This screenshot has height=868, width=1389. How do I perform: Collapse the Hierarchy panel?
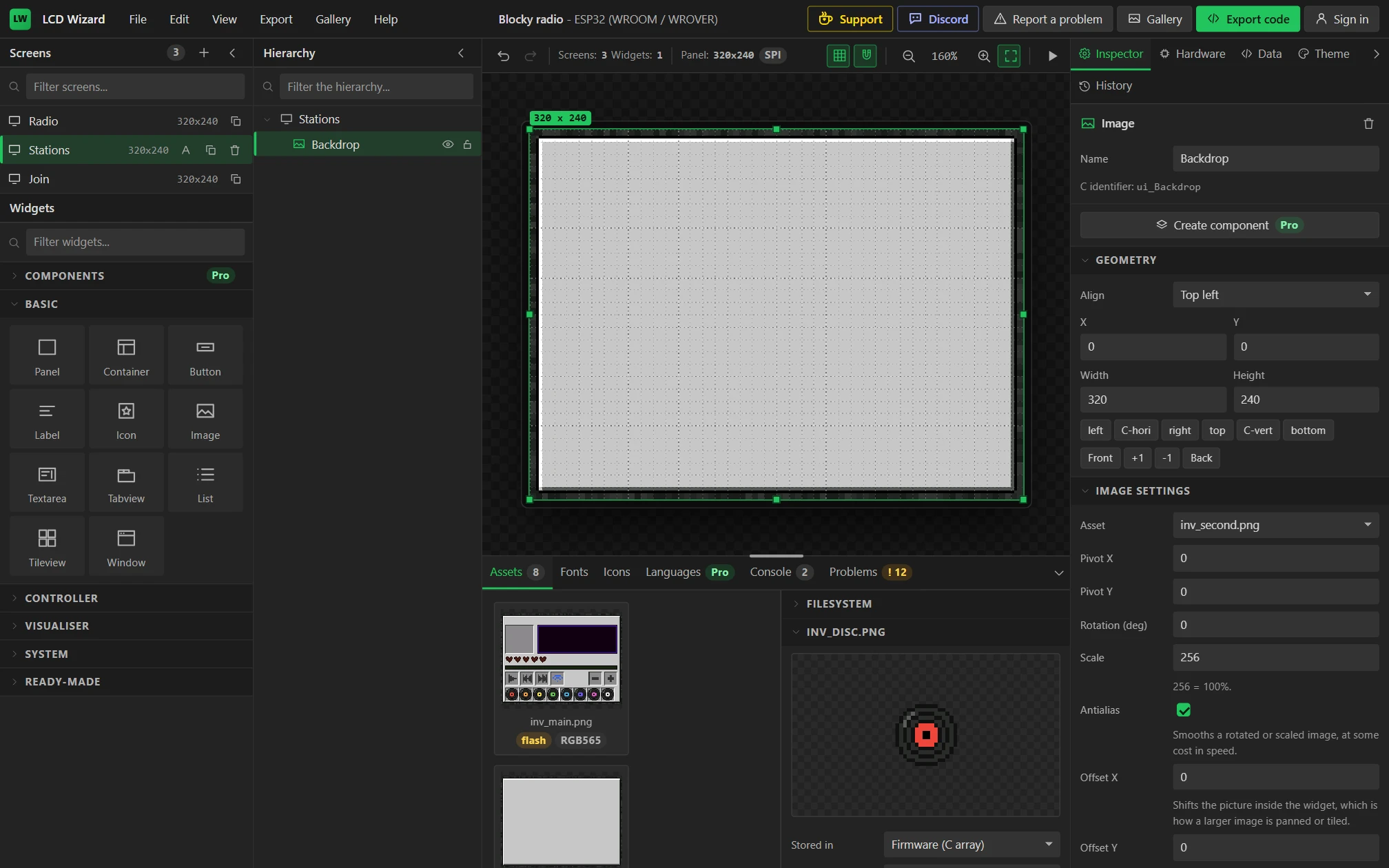pyautogui.click(x=461, y=52)
